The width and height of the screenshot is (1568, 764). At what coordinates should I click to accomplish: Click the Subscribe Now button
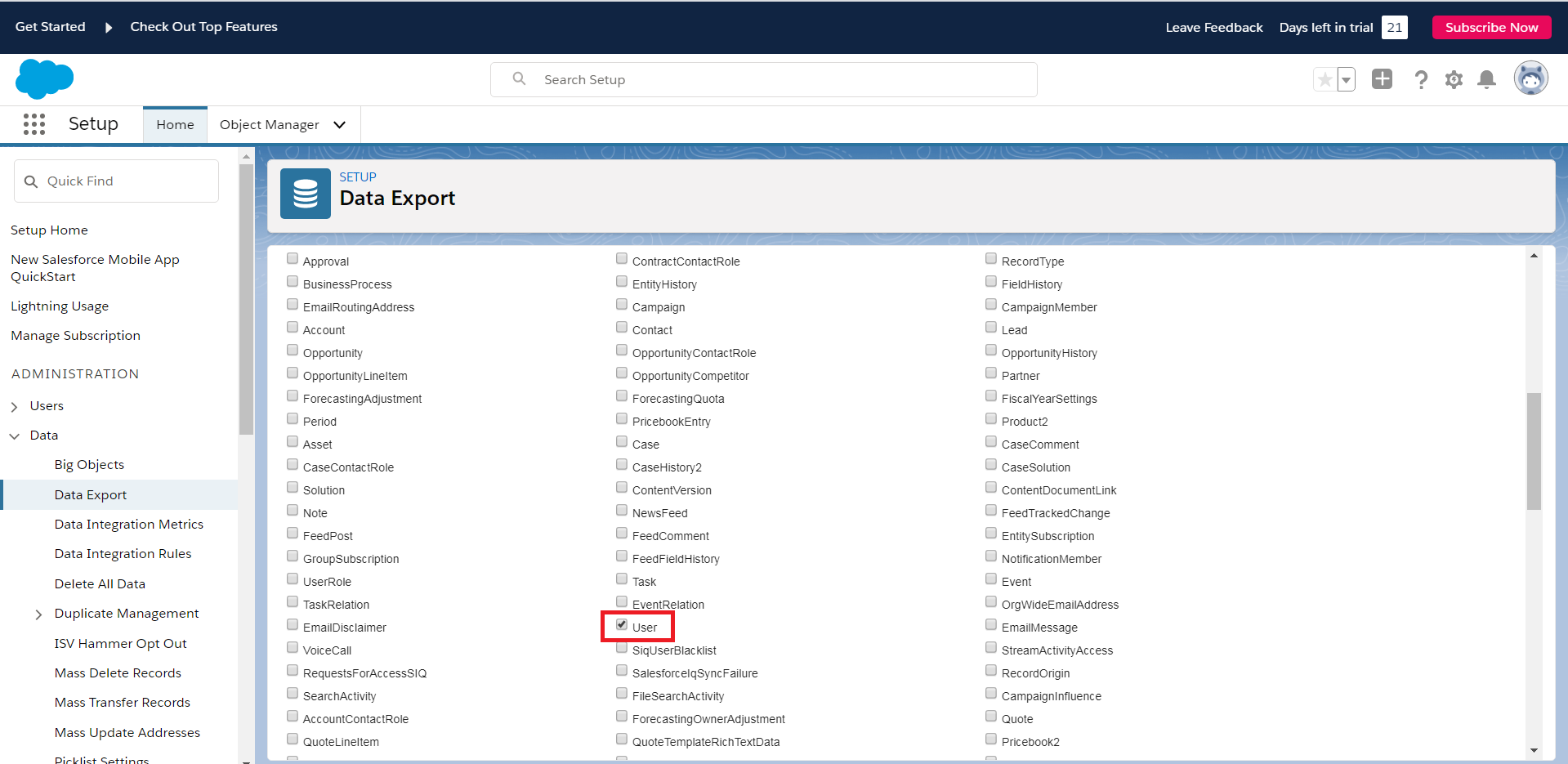tap(1491, 27)
